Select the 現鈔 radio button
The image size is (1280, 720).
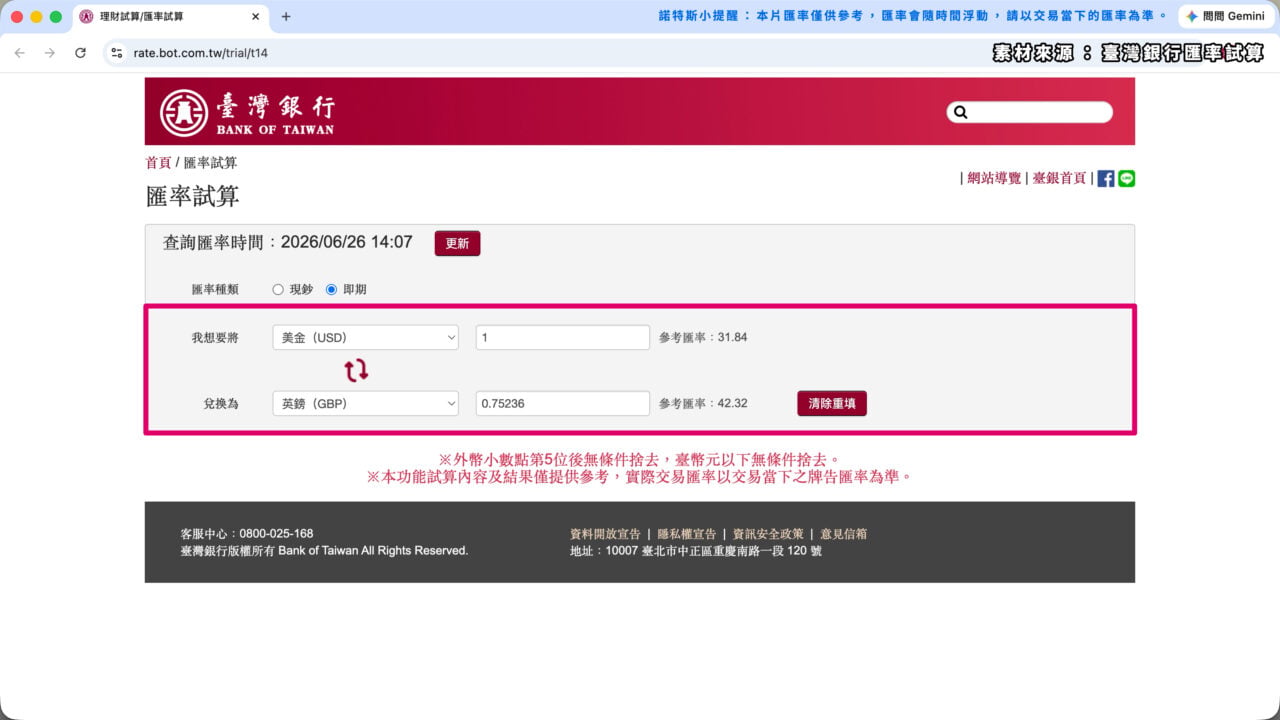pos(278,289)
